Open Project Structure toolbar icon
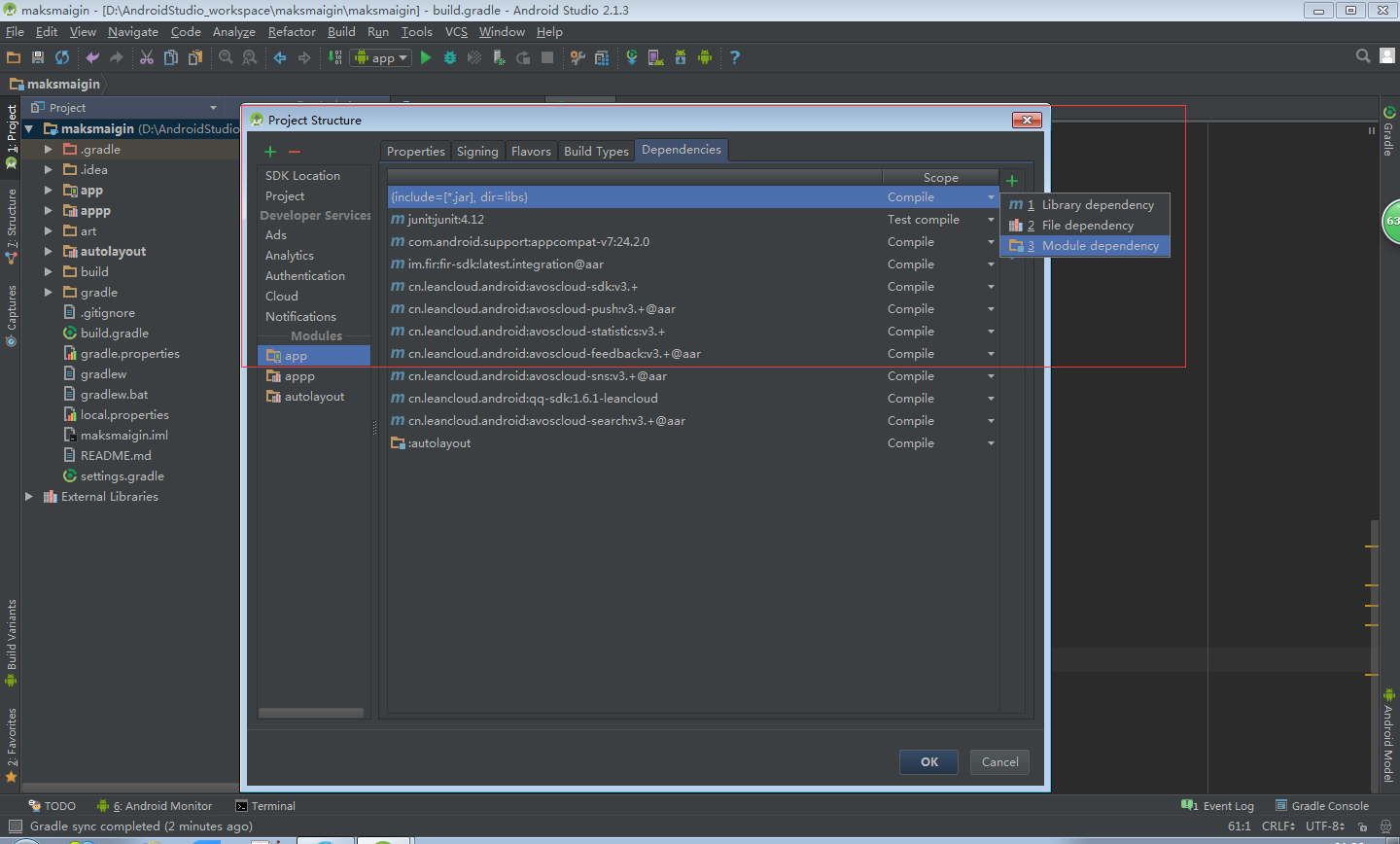 pos(602,57)
